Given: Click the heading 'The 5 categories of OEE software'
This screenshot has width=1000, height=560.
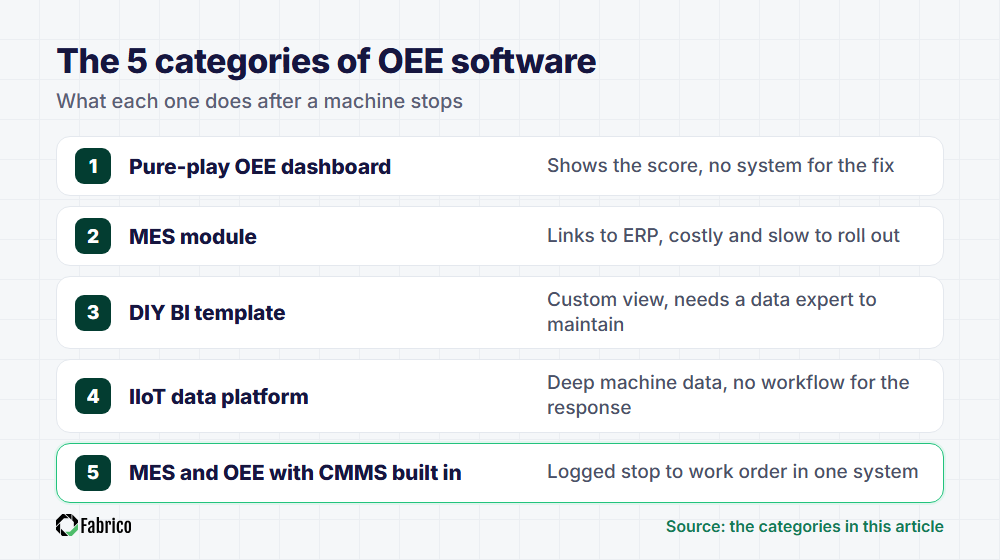Looking at the screenshot, I should (327, 61).
